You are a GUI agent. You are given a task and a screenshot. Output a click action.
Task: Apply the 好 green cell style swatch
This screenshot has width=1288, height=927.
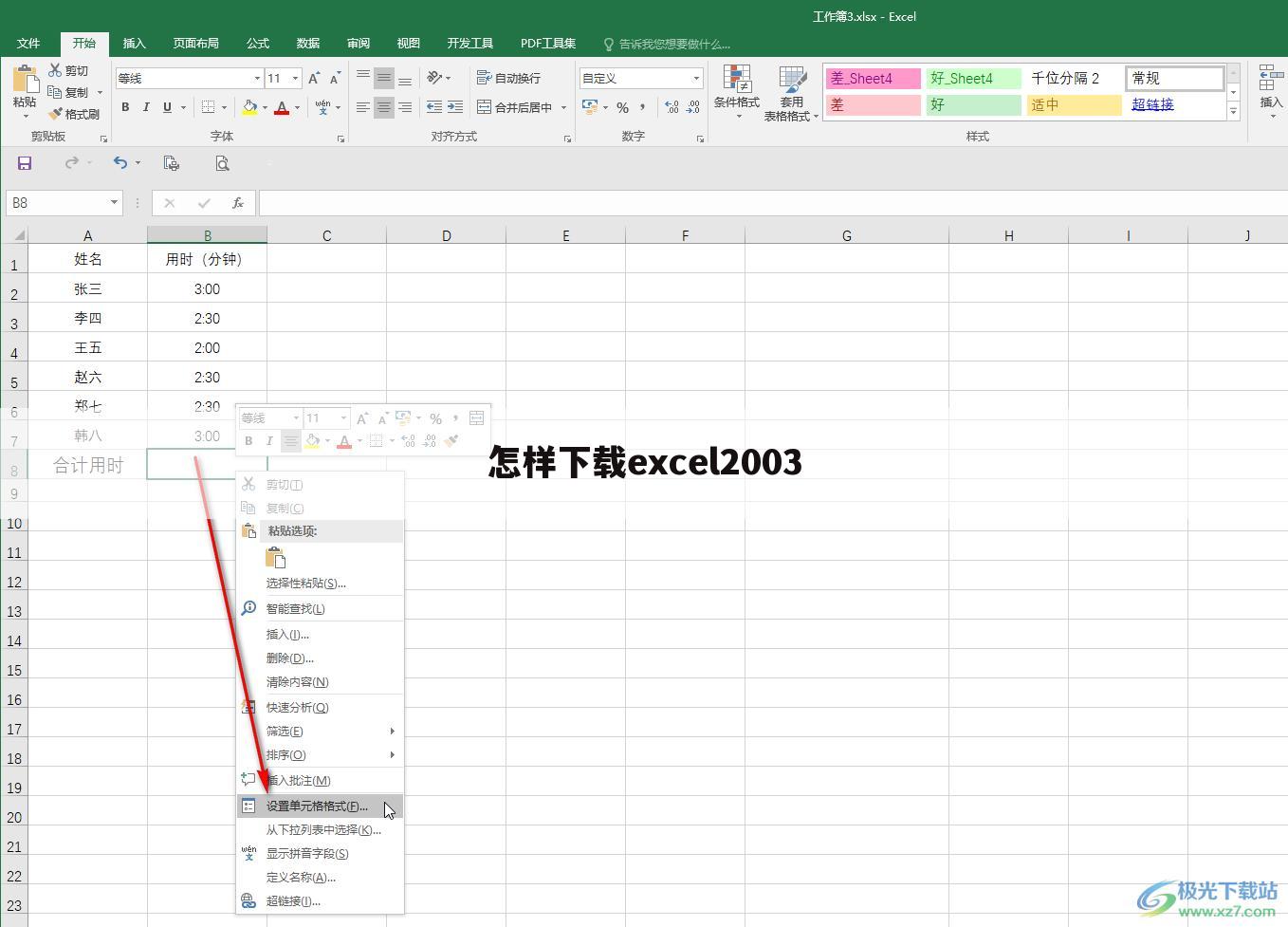974,104
